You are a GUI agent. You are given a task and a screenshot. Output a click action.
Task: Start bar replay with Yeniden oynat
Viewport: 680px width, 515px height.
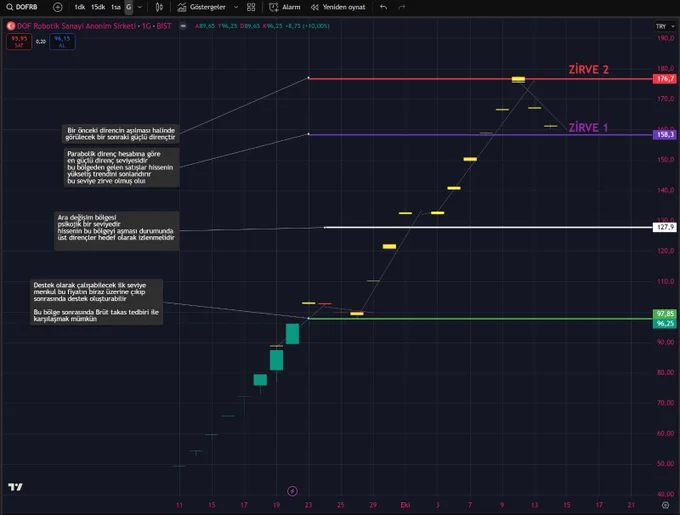(338, 7)
